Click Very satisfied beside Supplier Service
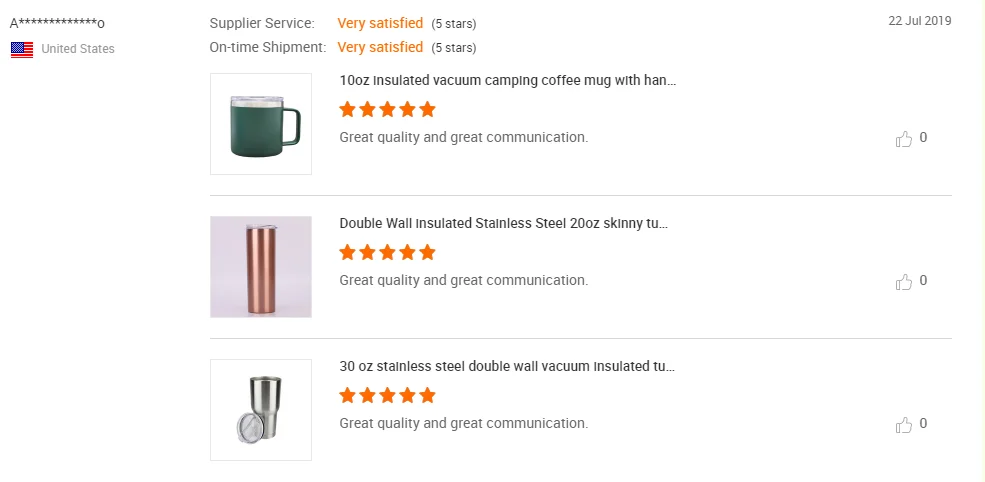This screenshot has width=985, height=482. click(x=380, y=23)
